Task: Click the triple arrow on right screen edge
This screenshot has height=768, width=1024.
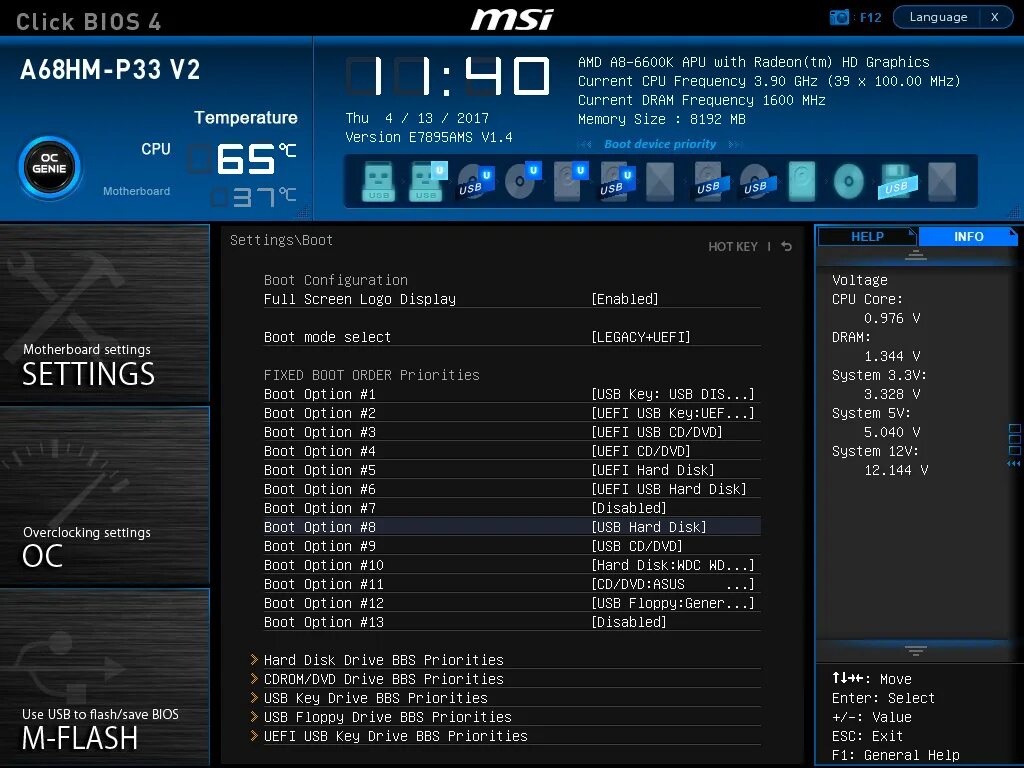Action: 1014,464
